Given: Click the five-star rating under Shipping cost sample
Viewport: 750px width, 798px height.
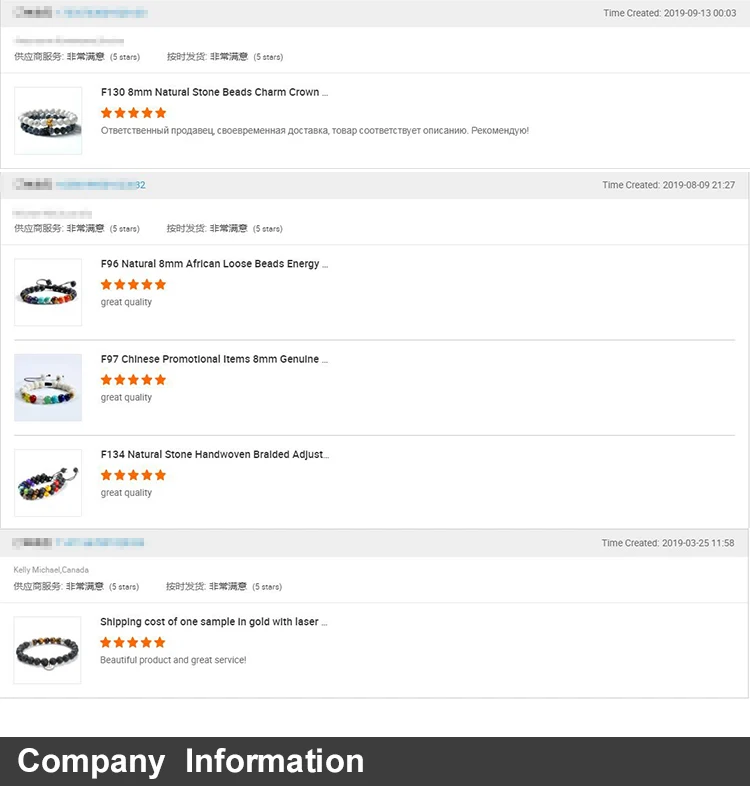Looking at the screenshot, I should [x=132, y=643].
